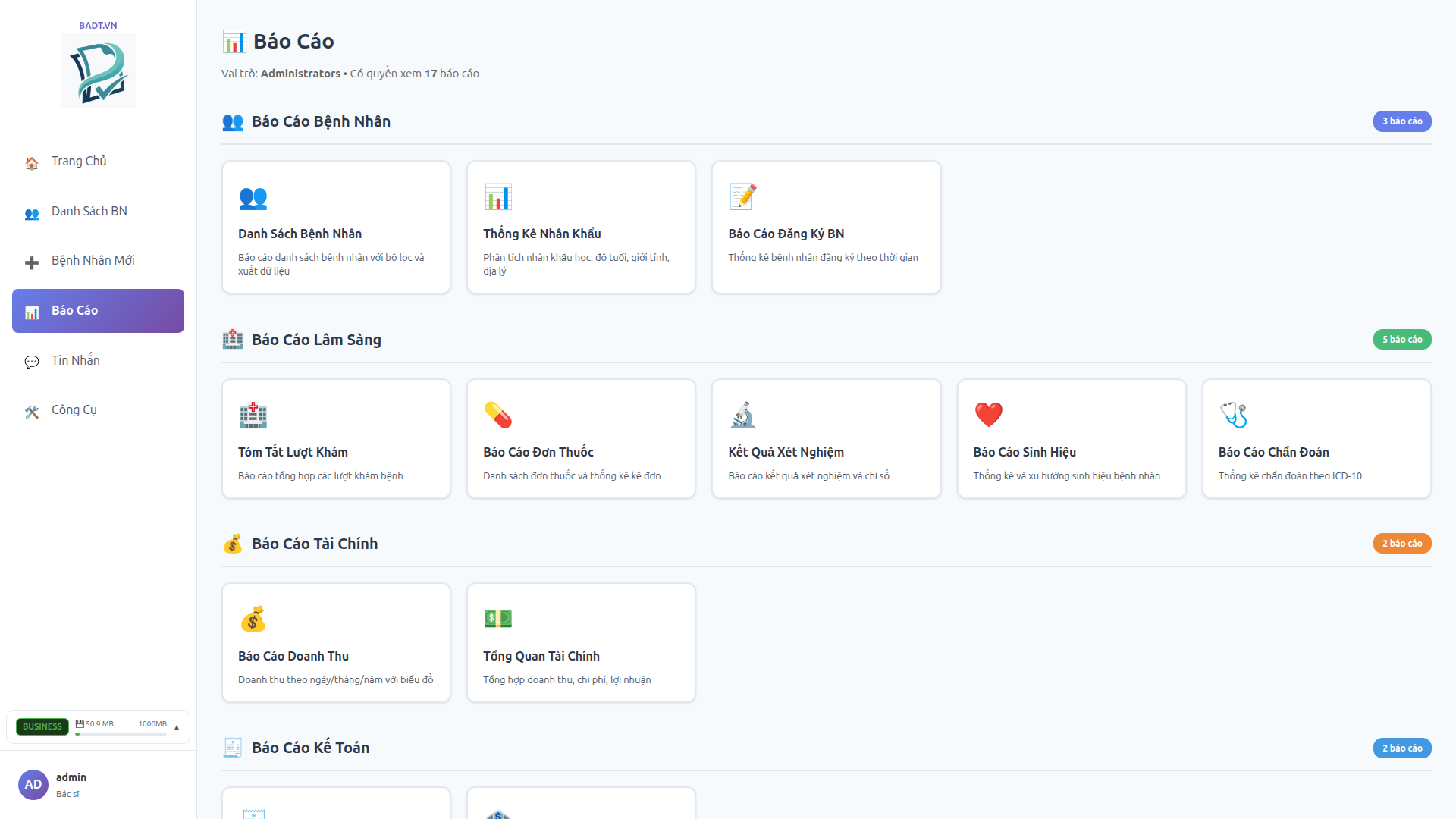Click the AD user avatar

(33, 785)
